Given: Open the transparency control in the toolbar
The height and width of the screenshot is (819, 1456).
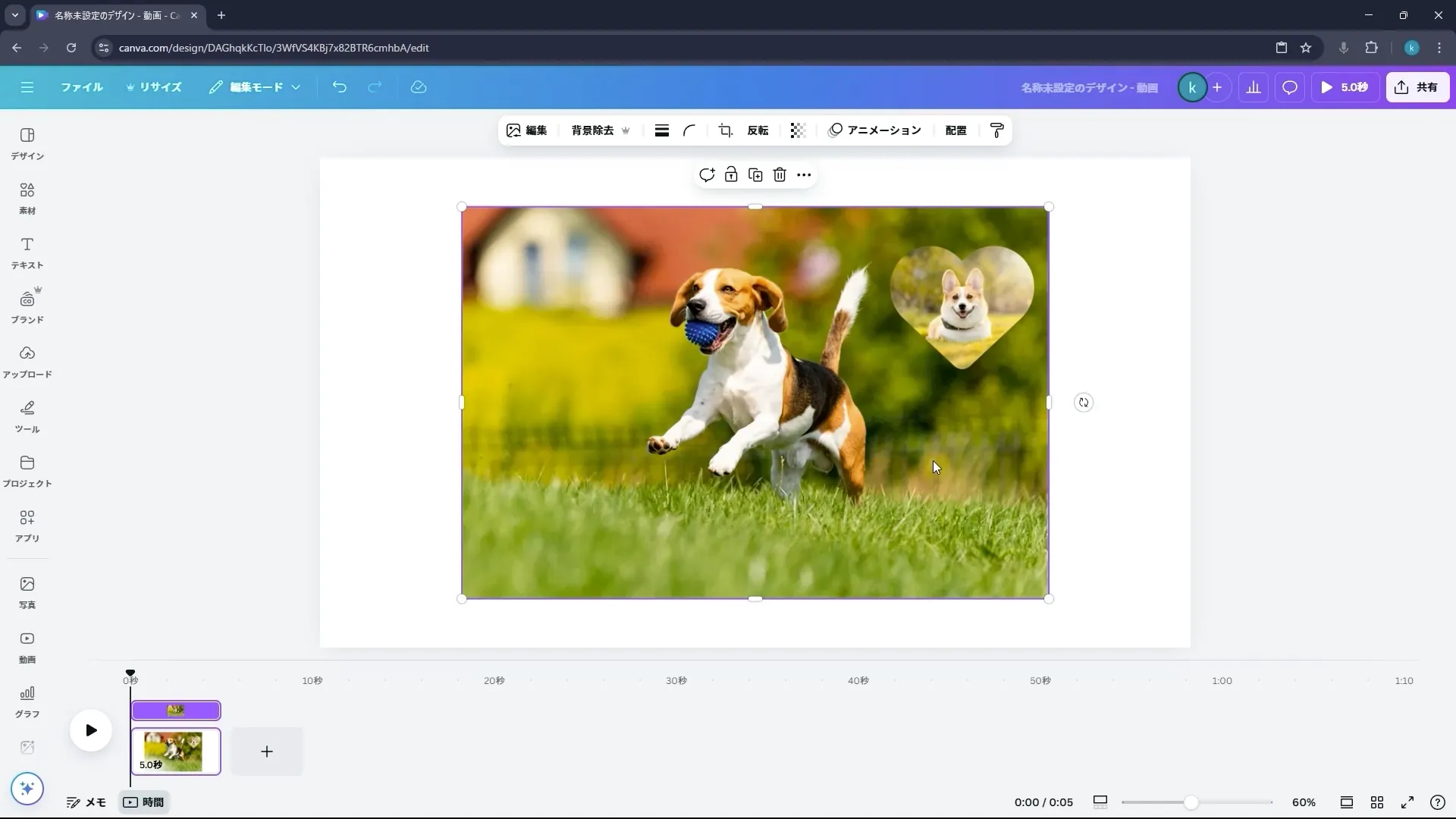Looking at the screenshot, I should point(798,130).
